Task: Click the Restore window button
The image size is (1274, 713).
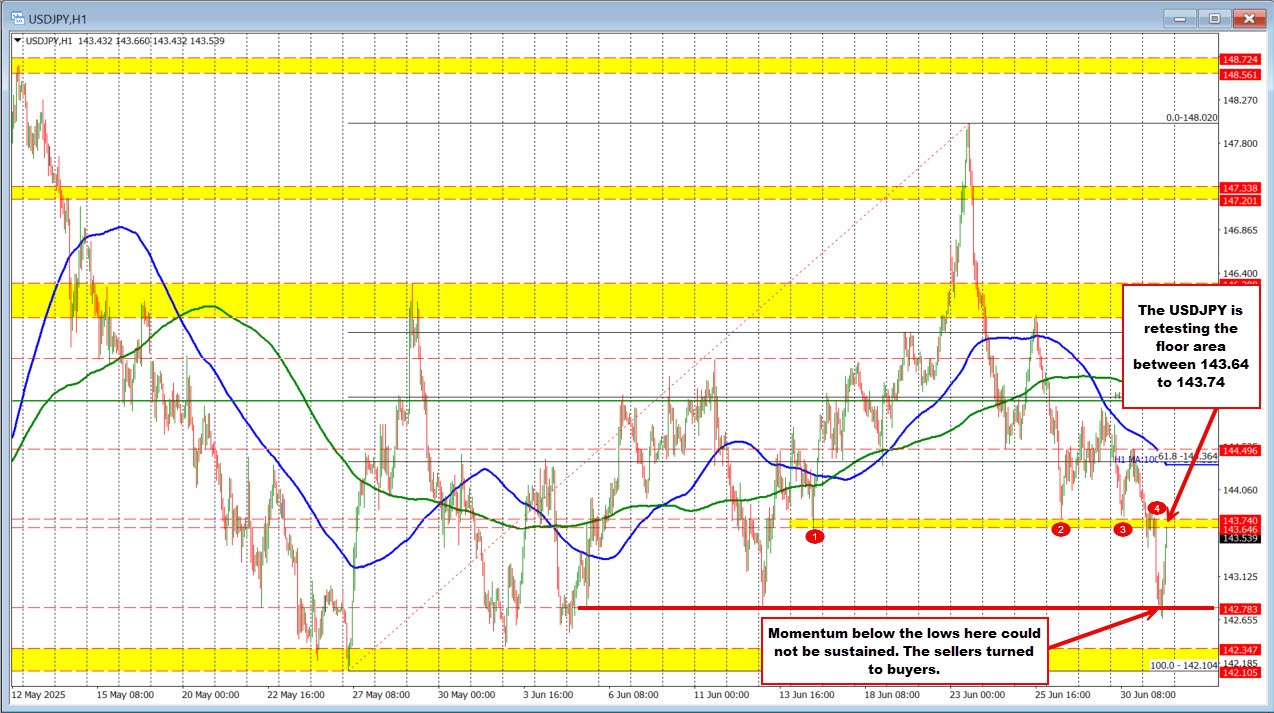Action: (x=1213, y=18)
